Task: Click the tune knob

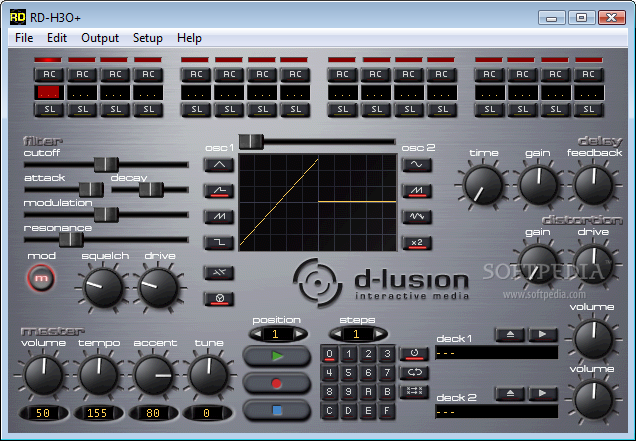Action: coord(208,375)
